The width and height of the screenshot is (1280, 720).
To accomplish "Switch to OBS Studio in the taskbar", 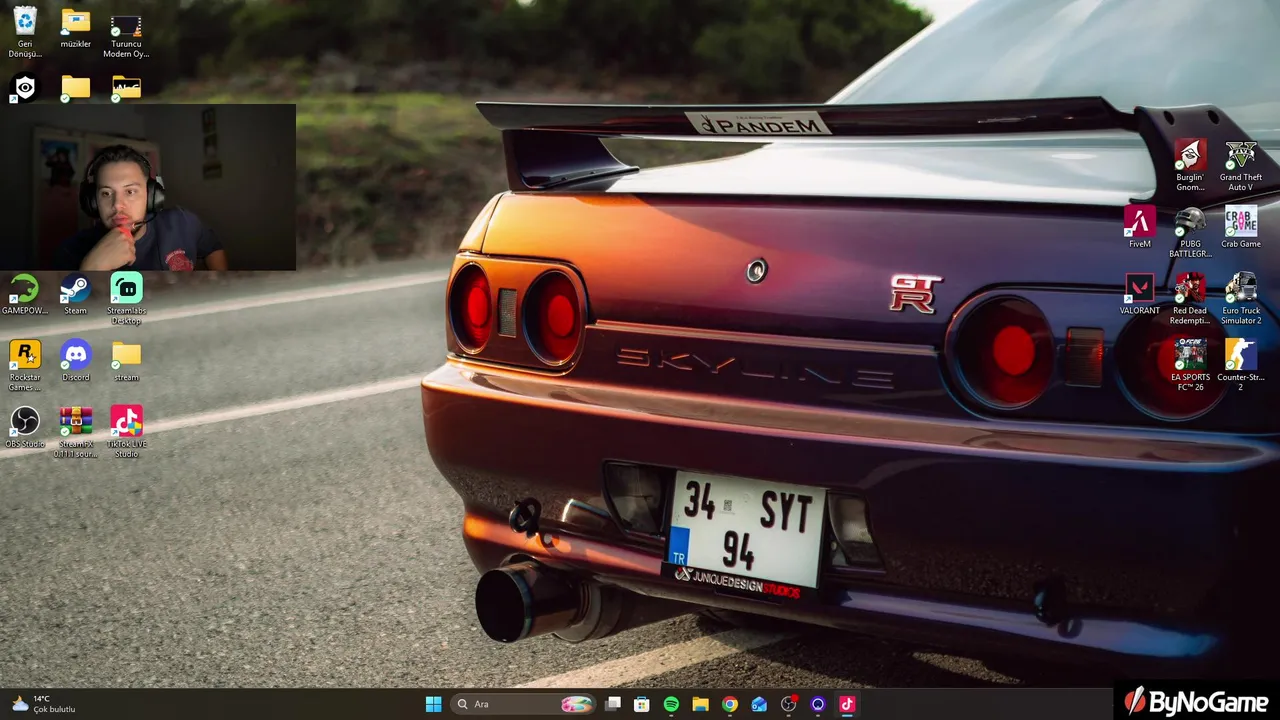I will (x=789, y=704).
